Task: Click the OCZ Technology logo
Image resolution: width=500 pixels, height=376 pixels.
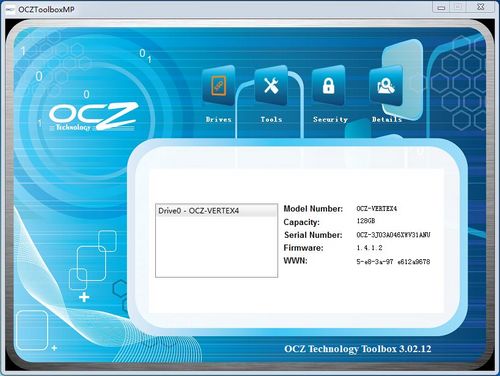Action: coord(93,116)
